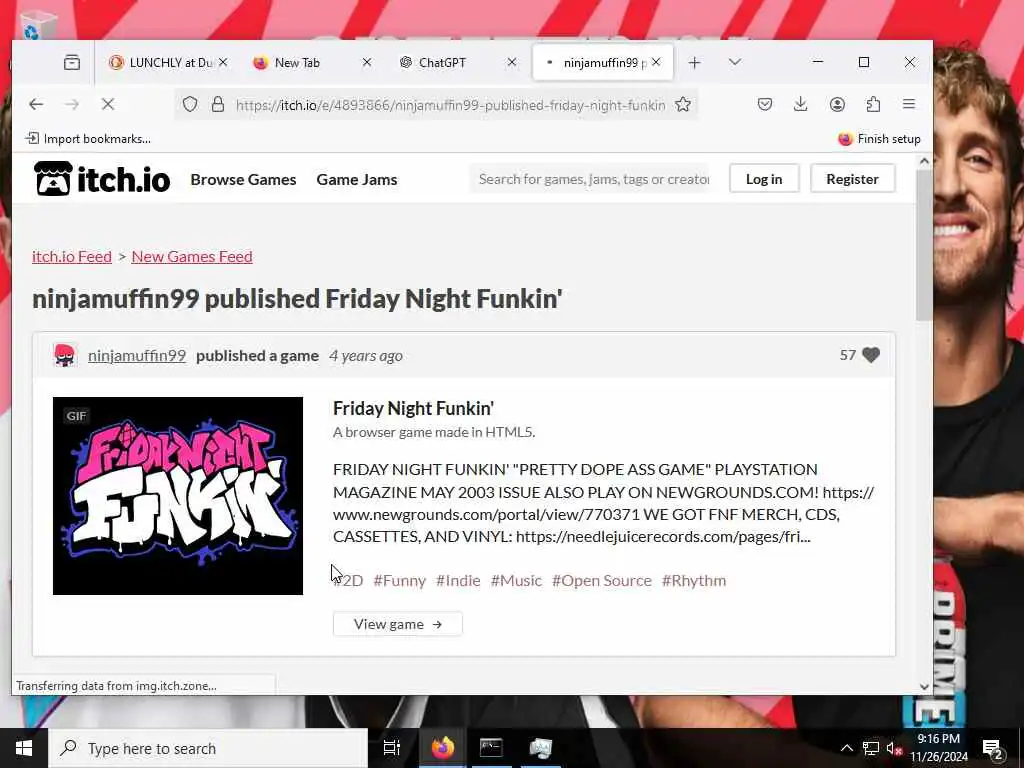Image resolution: width=1024 pixels, height=768 pixels.
Task: Click the Friday Night Funkin' GIF thumbnail
Action: [178, 496]
